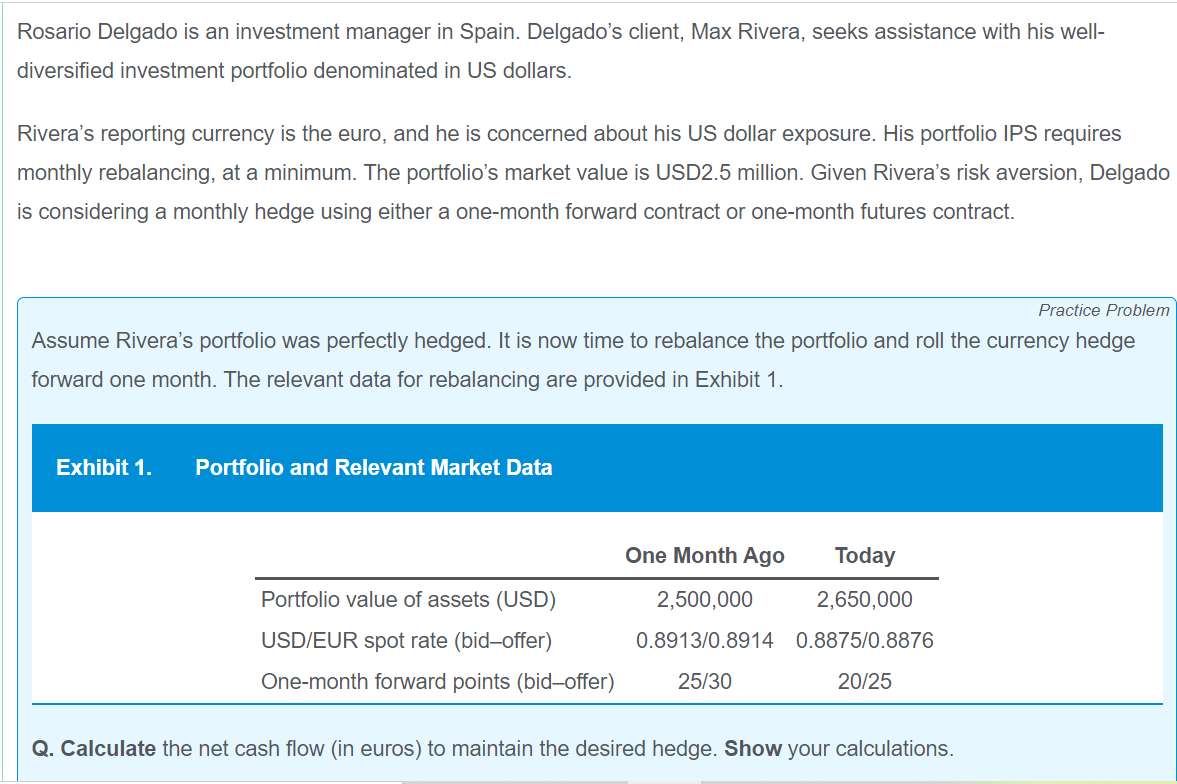Select the Portfolio value of assets row label
Image resolution: width=1177 pixels, height=784 pixels.
(408, 600)
